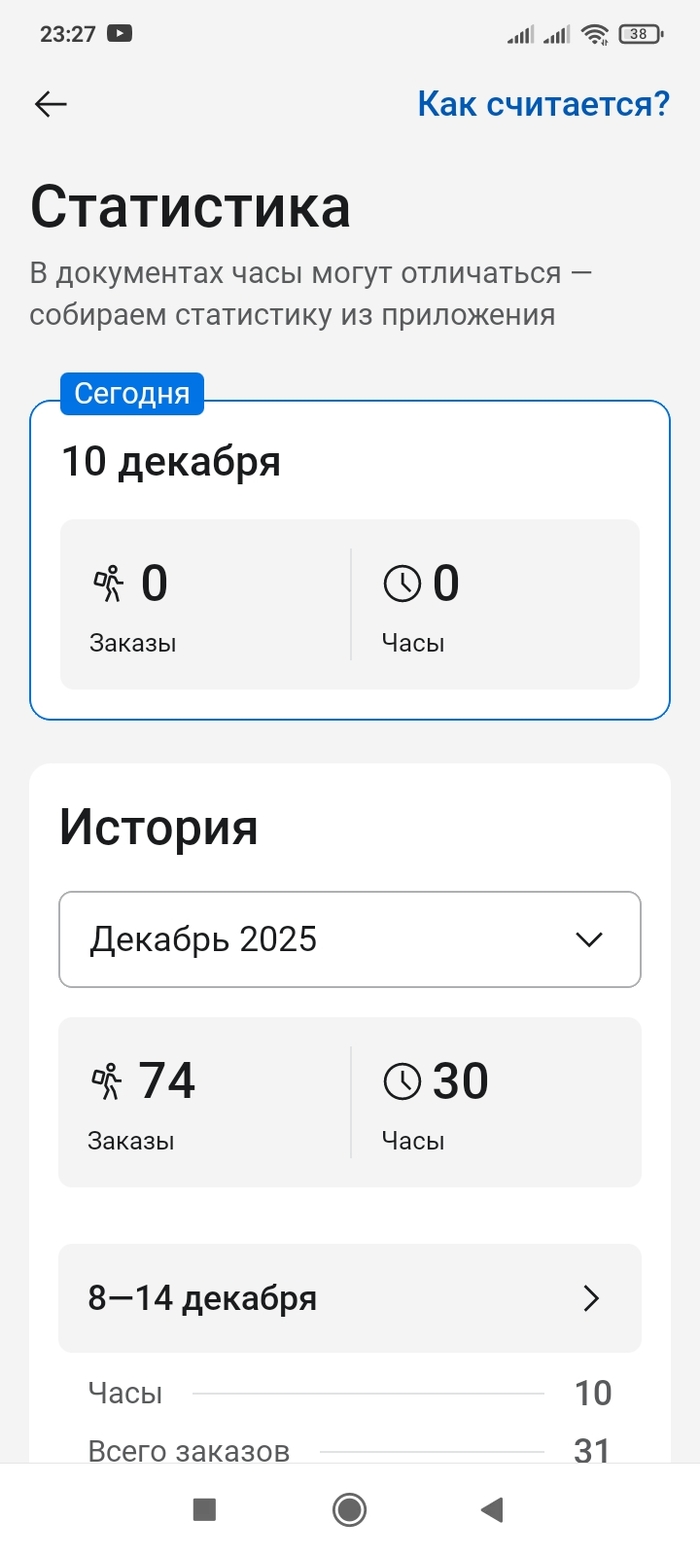Viewport: 700px width, 1556px height.
Task: Expand the month selector chevron arrow
Action: click(x=590, y=939)
